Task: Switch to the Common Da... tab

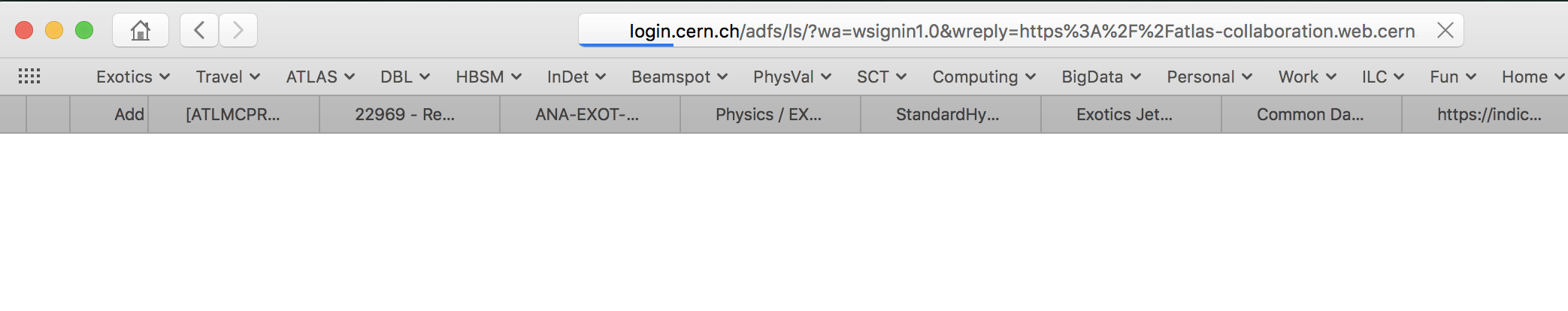Action: click(1312, 114)
